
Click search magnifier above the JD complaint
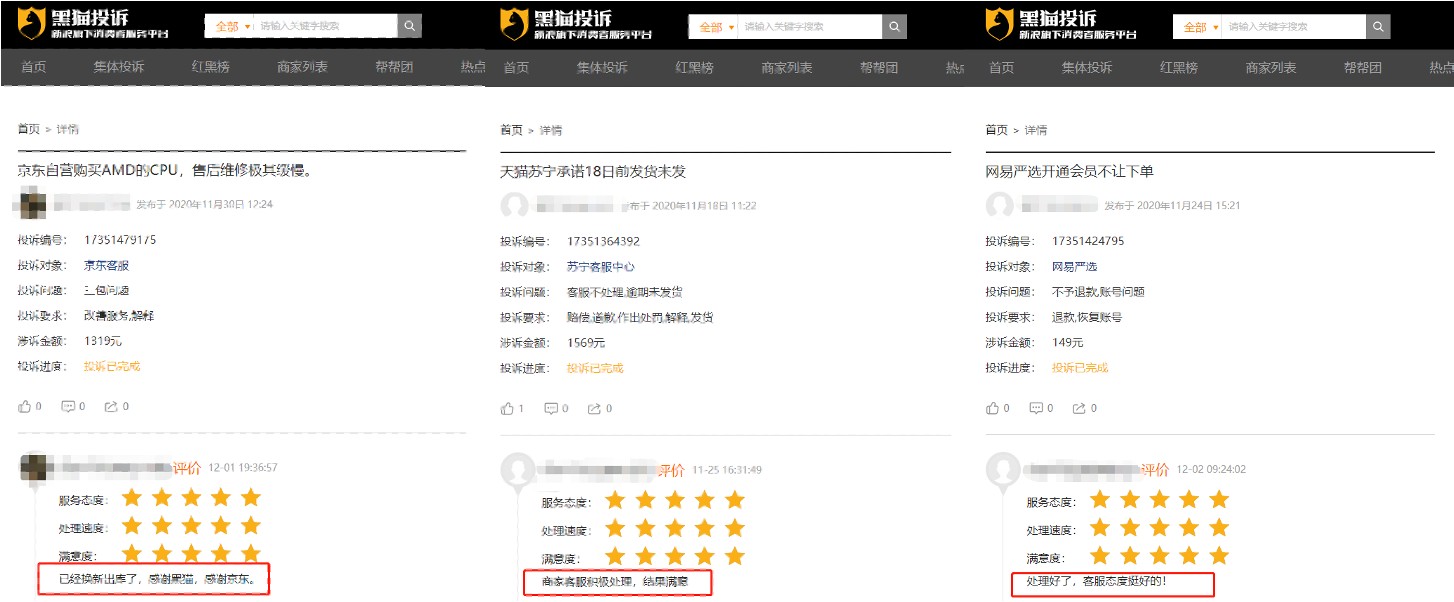coord(410,26)
